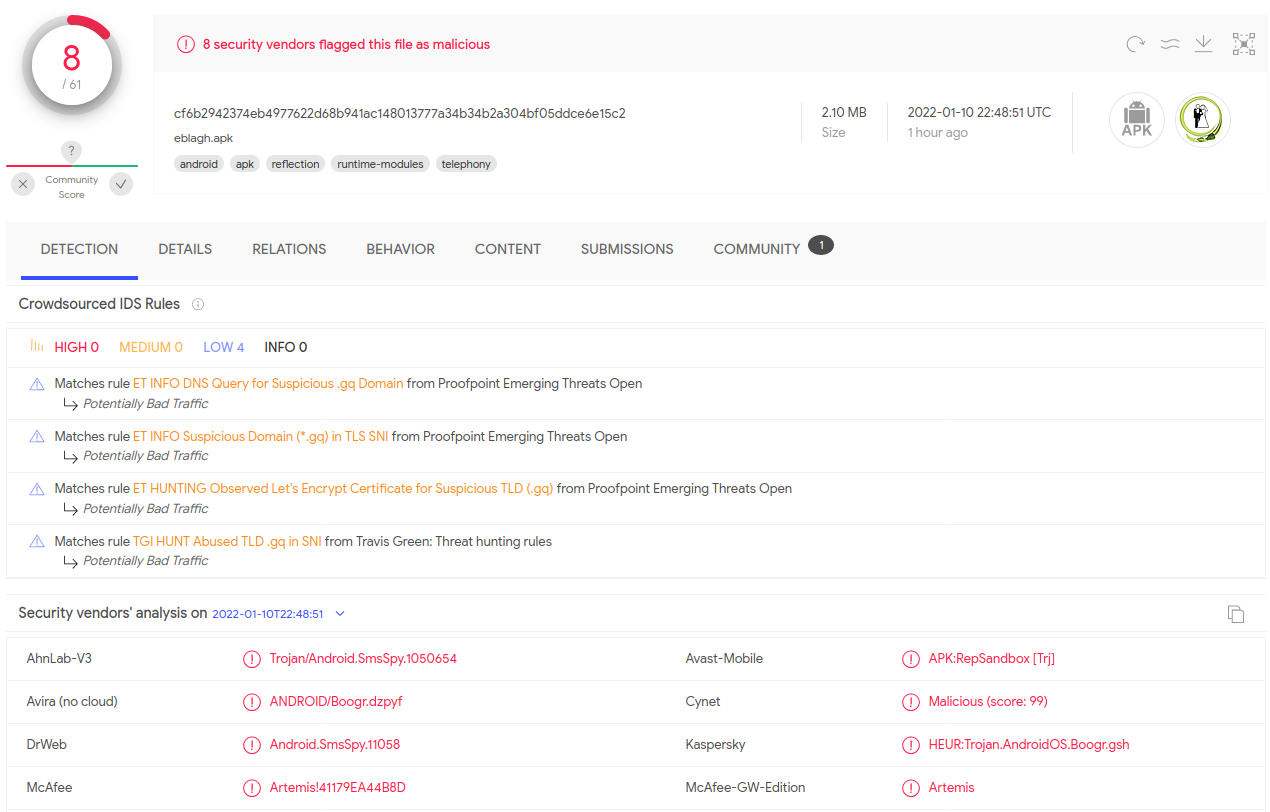Click alert icon beside Cynet Malicious score

pyautogui.click(x=911, y=702)
